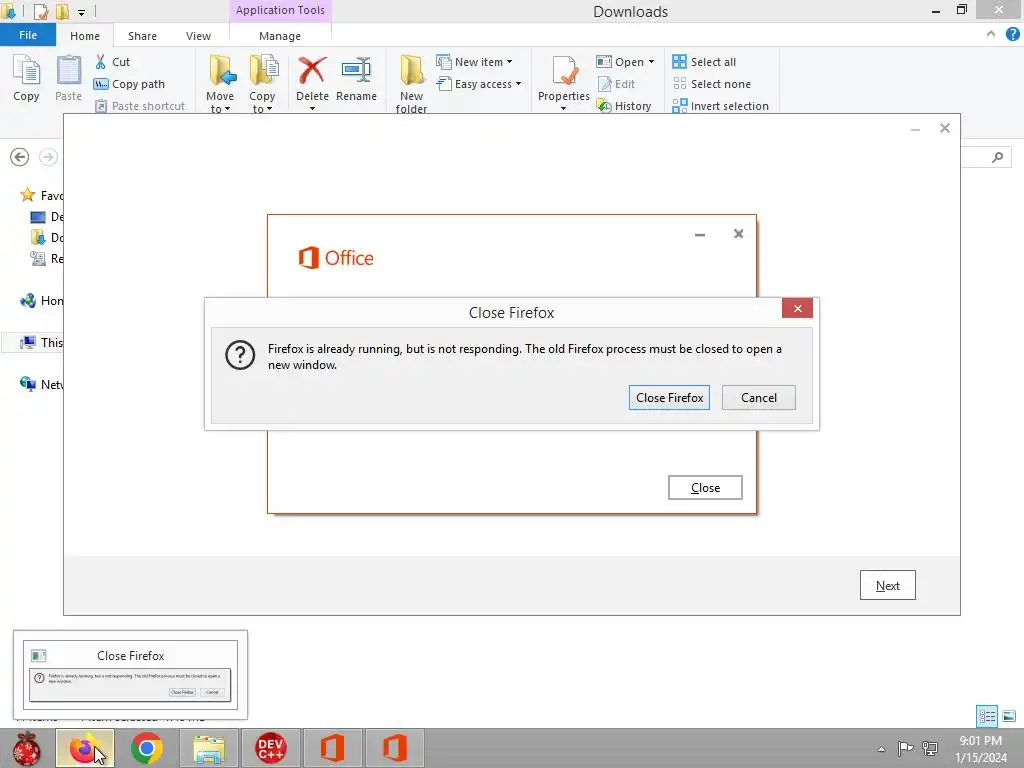Create a New folder from ribbon
The width and height of the screenshot is (1024, 768).
tap(411, 84)
